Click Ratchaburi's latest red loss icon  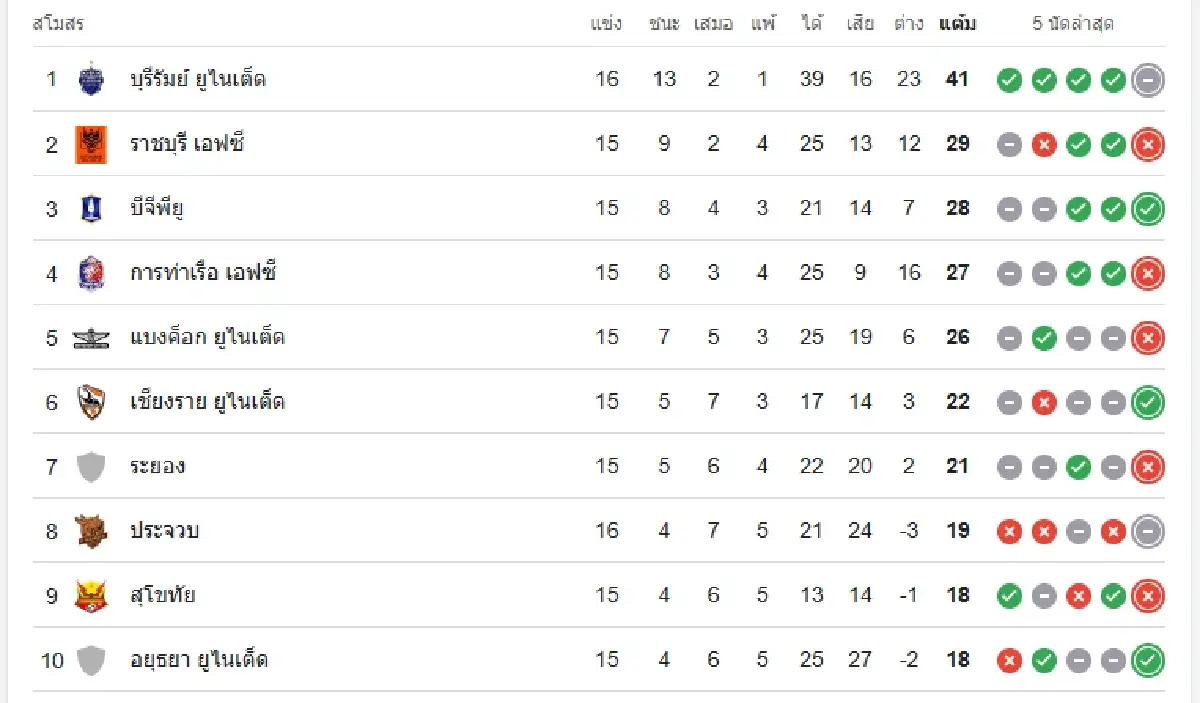click(1148, 144)
